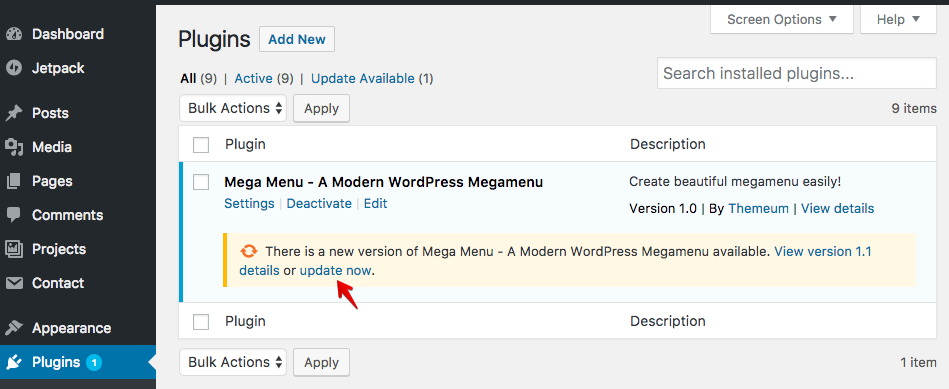Click the Plugin column label in footer
The height and width of the screenshot is (389, 949).
[245, 322]
